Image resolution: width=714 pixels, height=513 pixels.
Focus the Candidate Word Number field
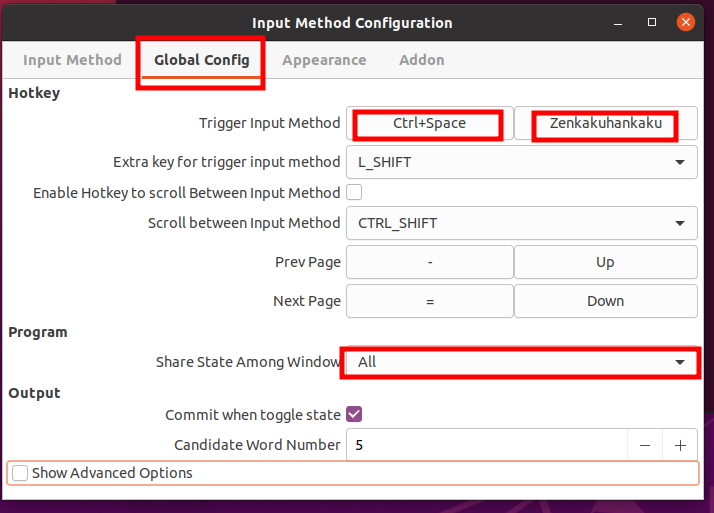487,445
